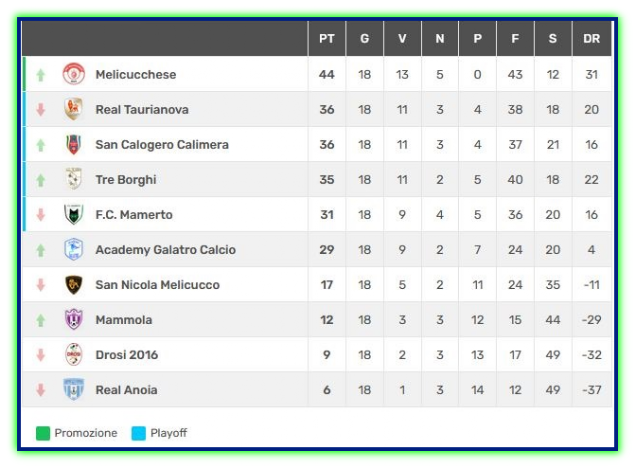This screenshot has width=635, height=468.
Task: Open the F.C. Mamerto wolf crest
Action: click(74, 214)
